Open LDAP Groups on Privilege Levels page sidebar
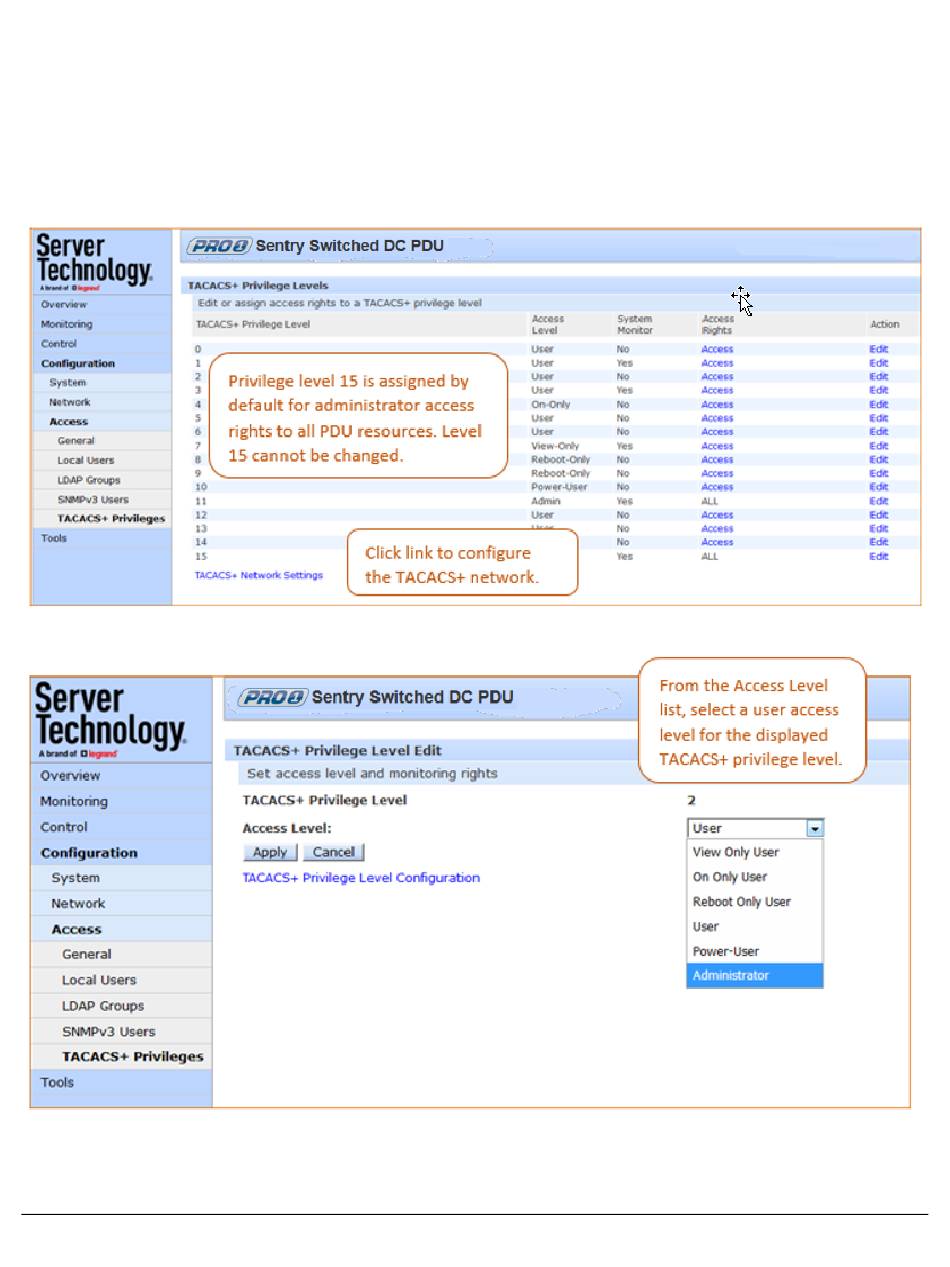The image size is (950, 1267). (88, 480)
